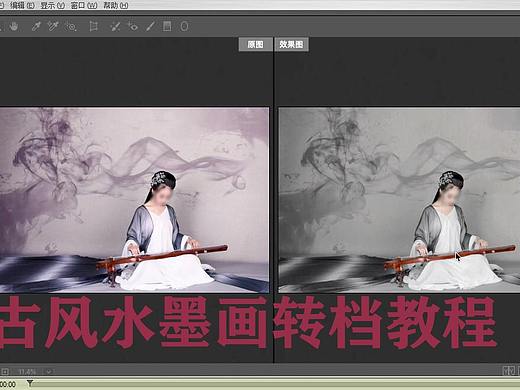Viewport: 520px width, 390px height.
Task: Click the timeline playhead marker
Action: click(30, 383)
